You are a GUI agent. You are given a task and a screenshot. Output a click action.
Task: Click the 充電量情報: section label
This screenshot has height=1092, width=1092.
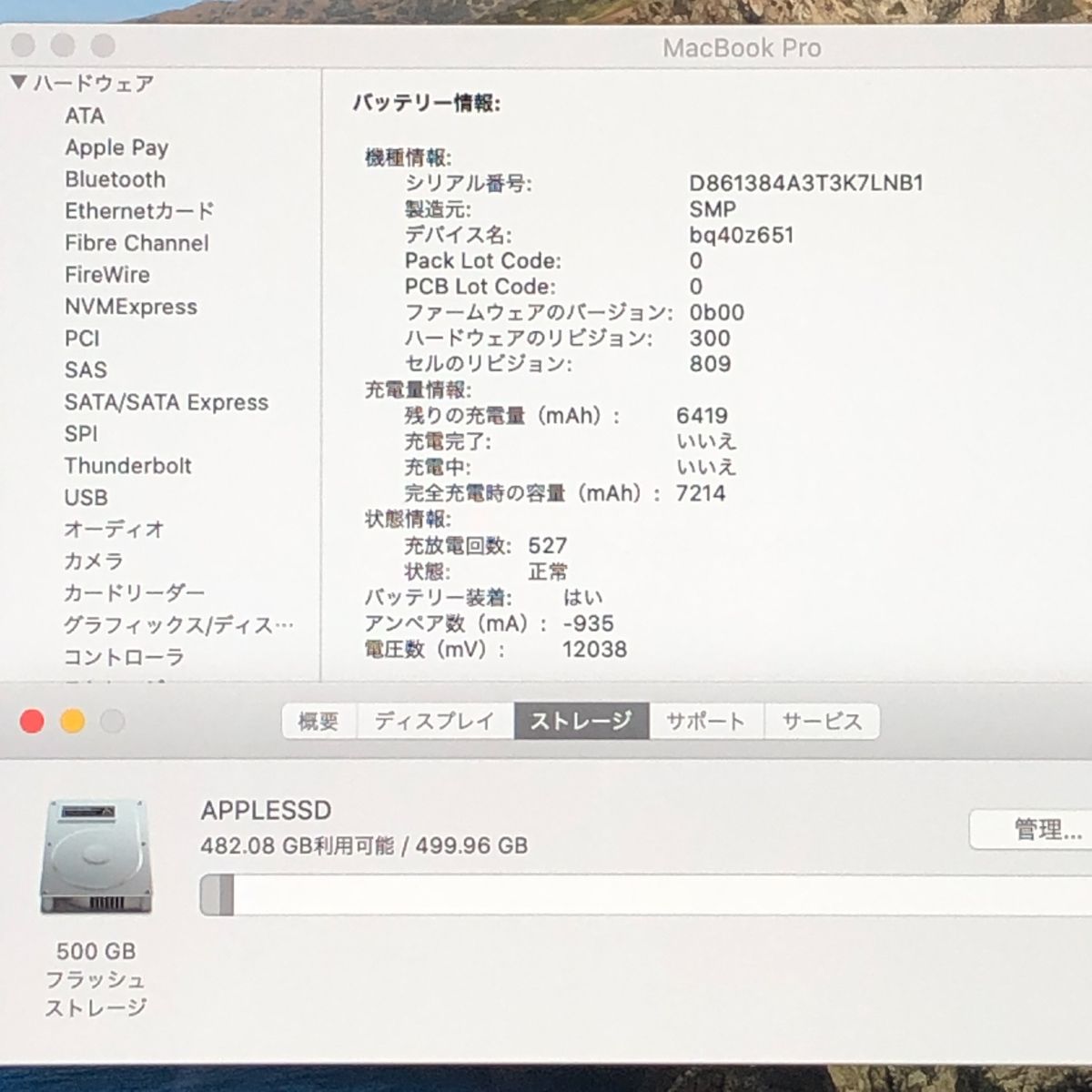[x=418, y=390]
